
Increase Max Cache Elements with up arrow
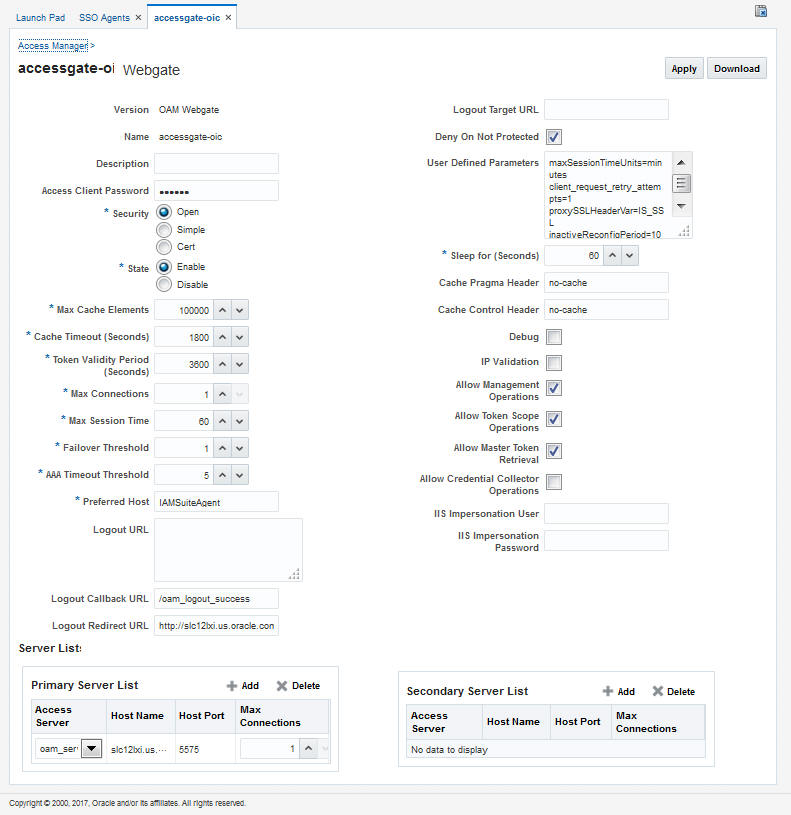pyautogui.click(x=222, y=310)
